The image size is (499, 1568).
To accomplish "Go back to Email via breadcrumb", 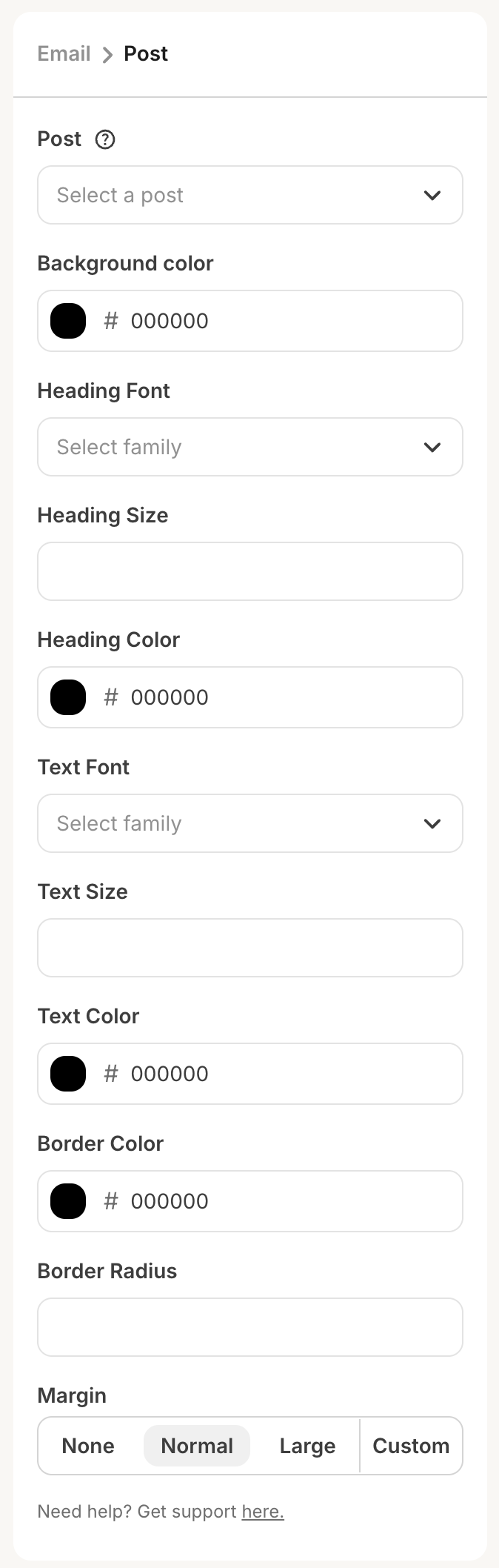I will pyautogui.click(x=63, y=53).
